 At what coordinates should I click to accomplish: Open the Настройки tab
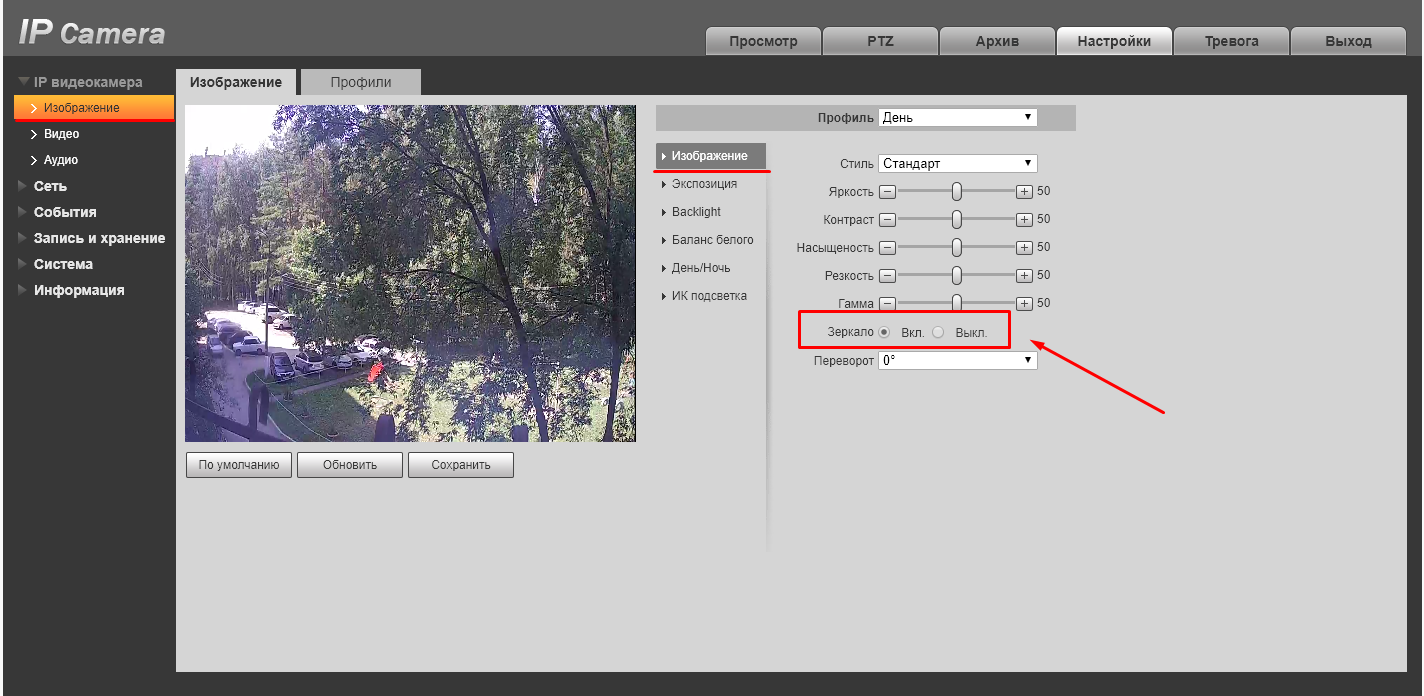tap(1114, 41)
